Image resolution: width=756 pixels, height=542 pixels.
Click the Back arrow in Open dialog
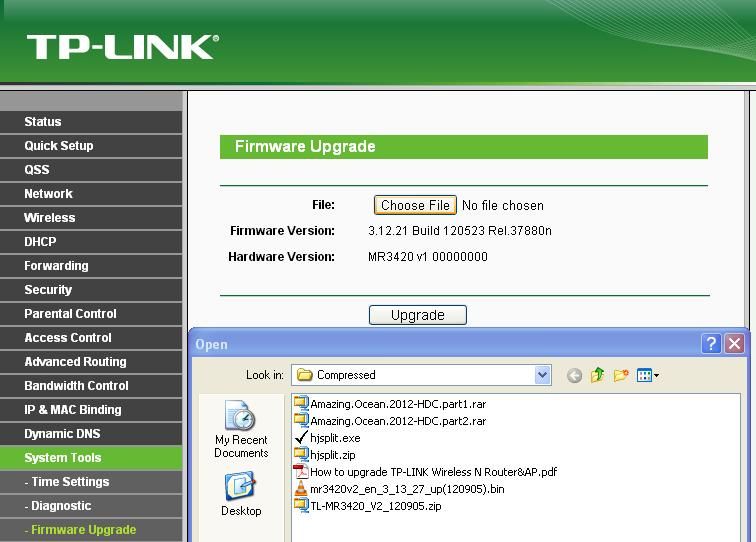coord(574,376)
